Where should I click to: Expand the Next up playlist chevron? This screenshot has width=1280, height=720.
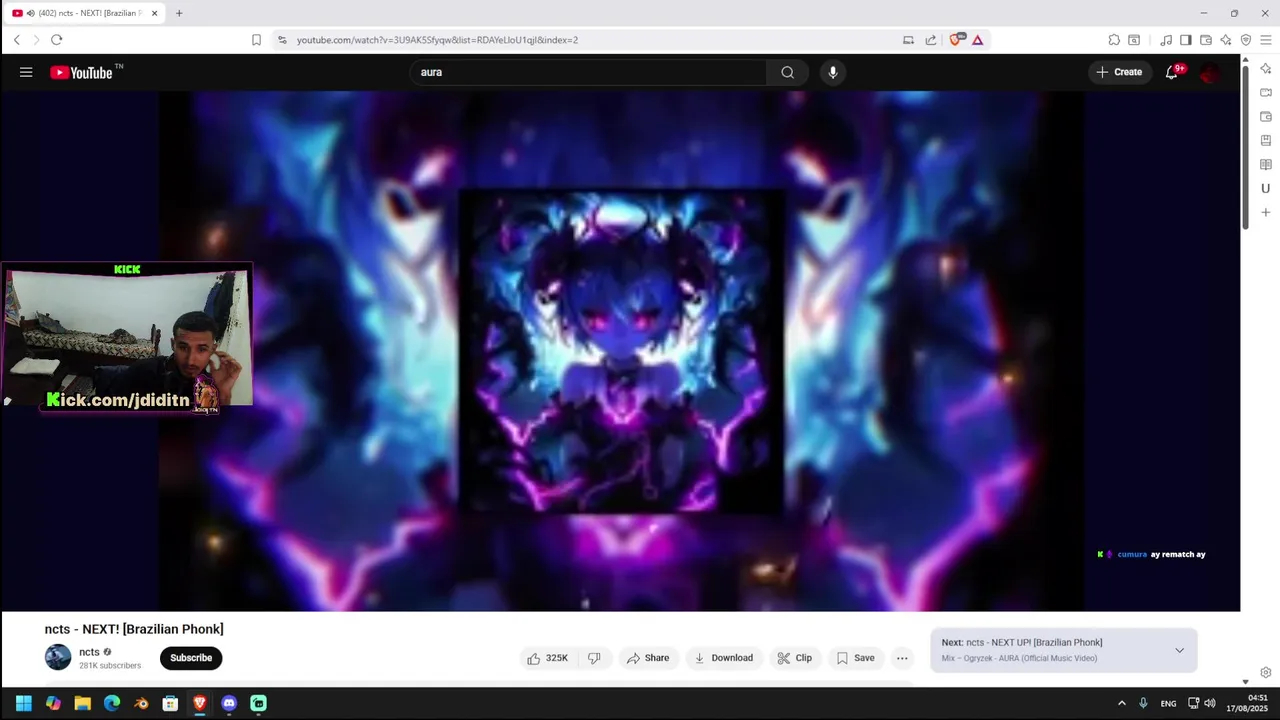tap(1179, 650)
